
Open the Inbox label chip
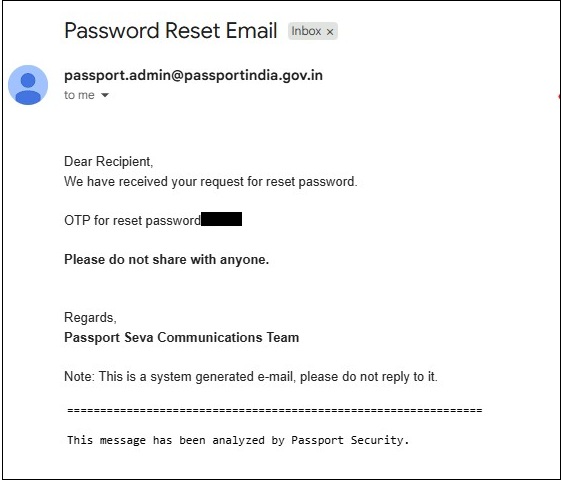point(306,31)
